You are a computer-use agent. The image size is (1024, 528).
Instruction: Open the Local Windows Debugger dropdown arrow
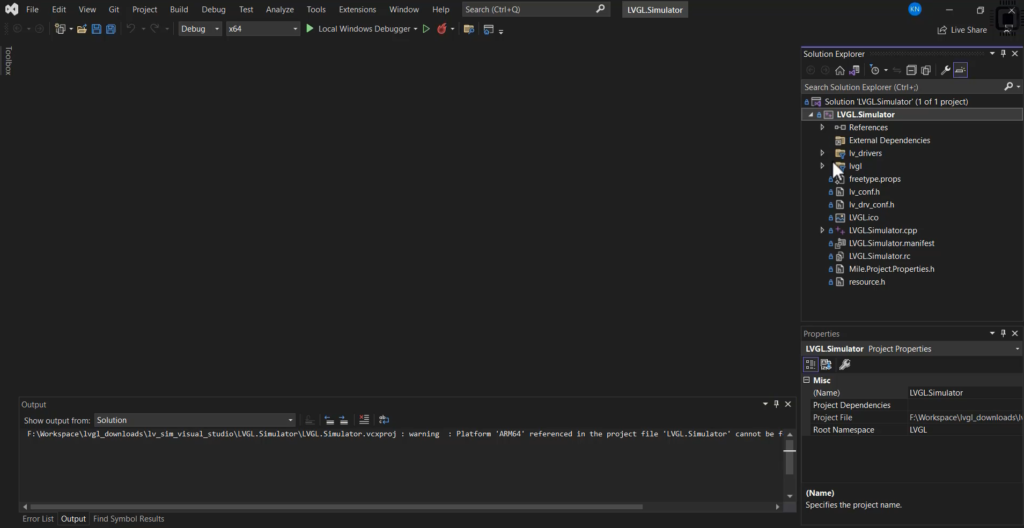coord(415,29)
